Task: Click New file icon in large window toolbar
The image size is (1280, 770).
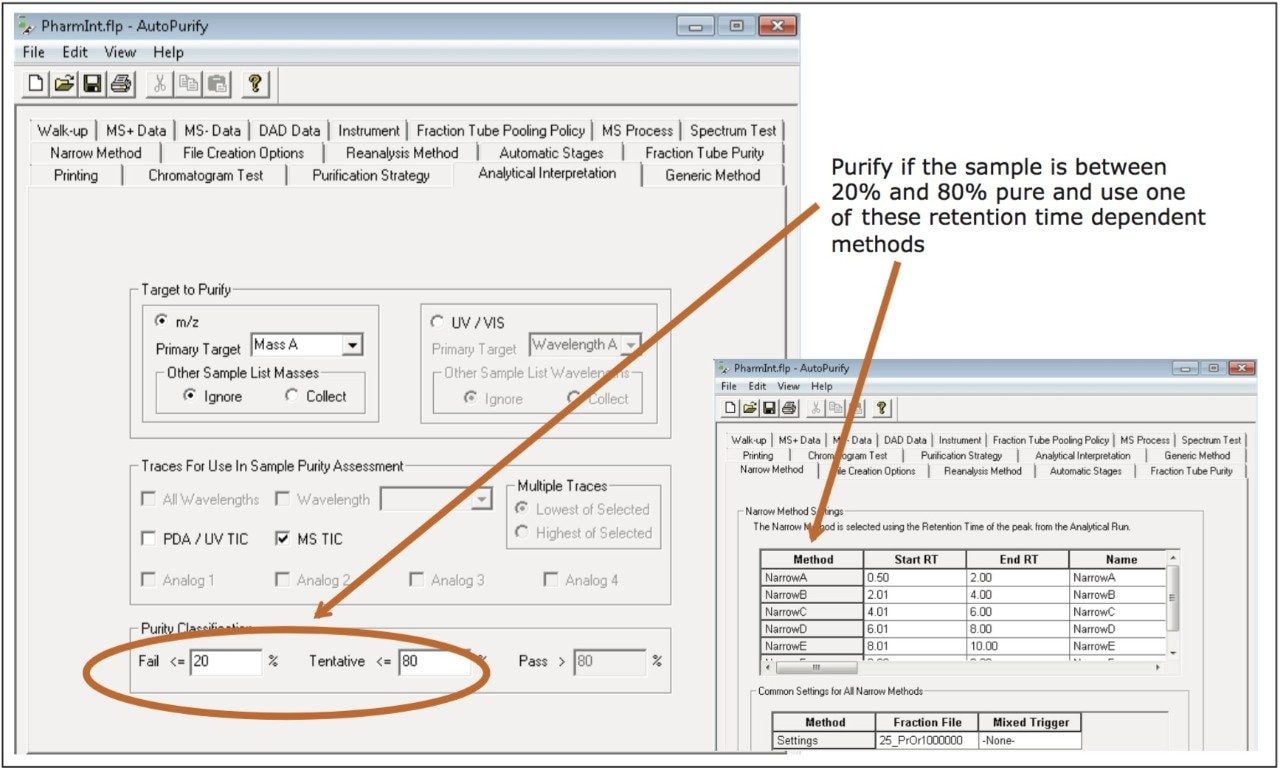Action: [x=36, y=85]
